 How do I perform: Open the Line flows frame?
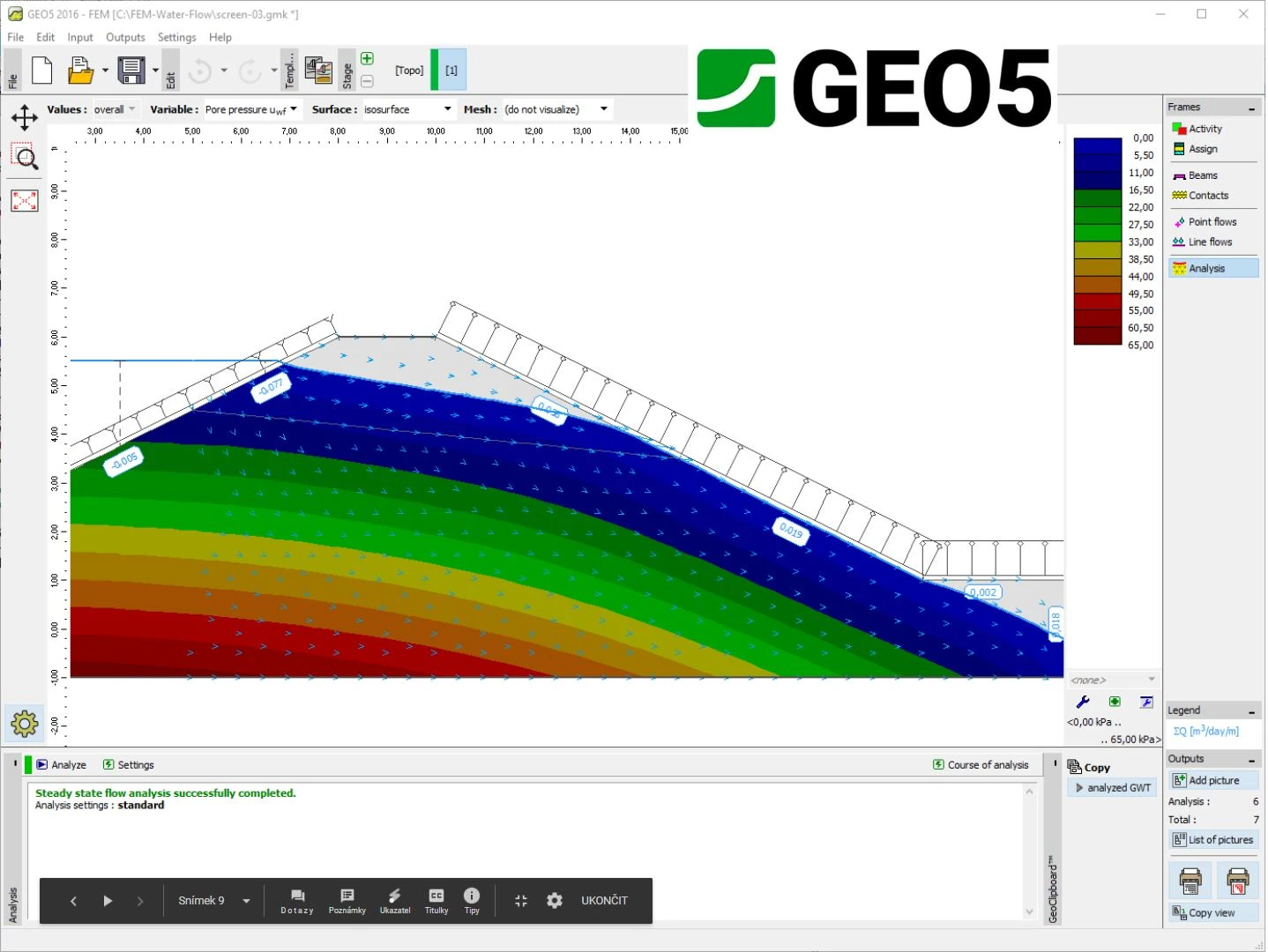tap(1213, 242)
